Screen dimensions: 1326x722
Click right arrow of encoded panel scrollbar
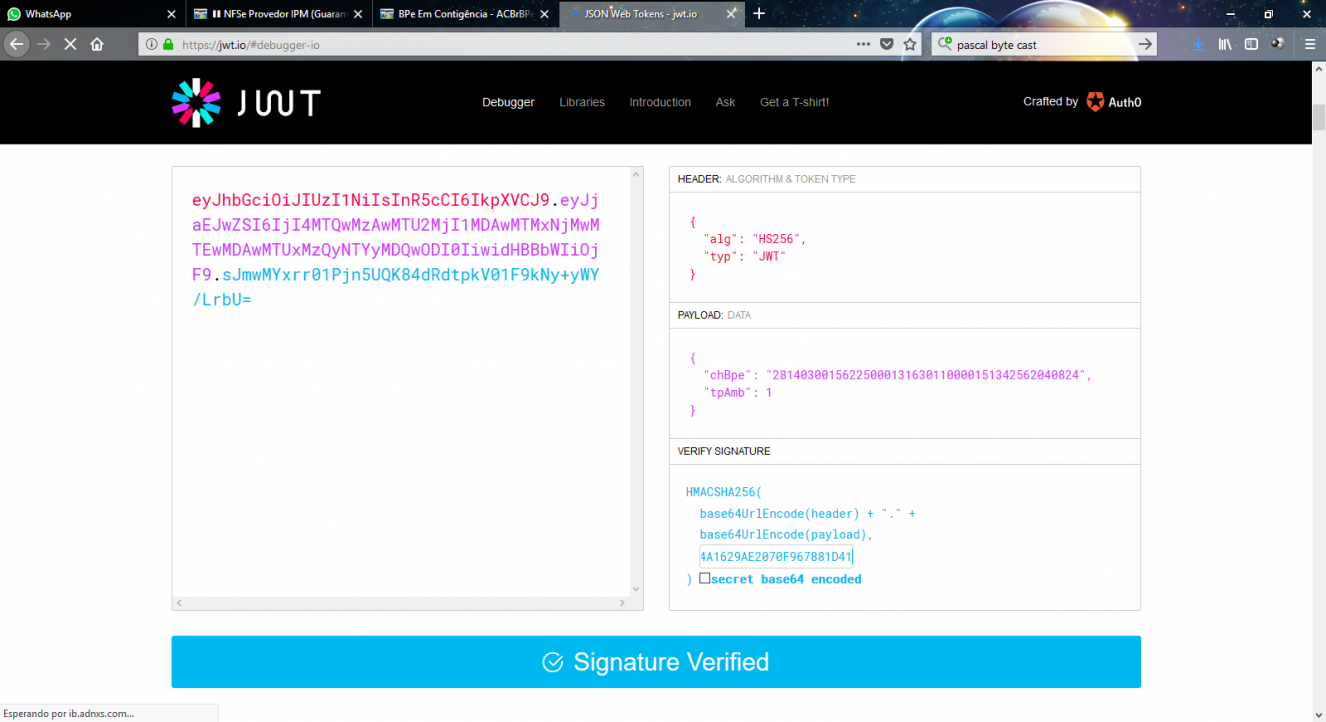coord(622,603)
